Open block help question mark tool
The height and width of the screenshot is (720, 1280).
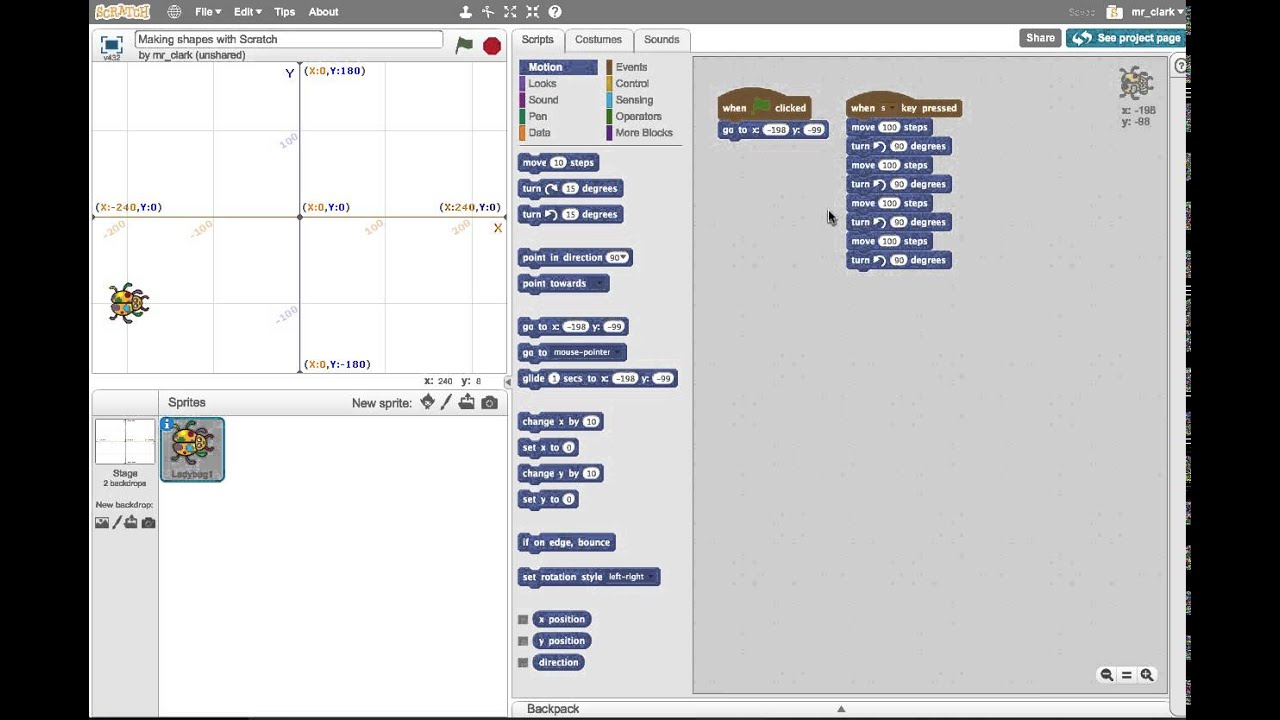click(555, 12)
